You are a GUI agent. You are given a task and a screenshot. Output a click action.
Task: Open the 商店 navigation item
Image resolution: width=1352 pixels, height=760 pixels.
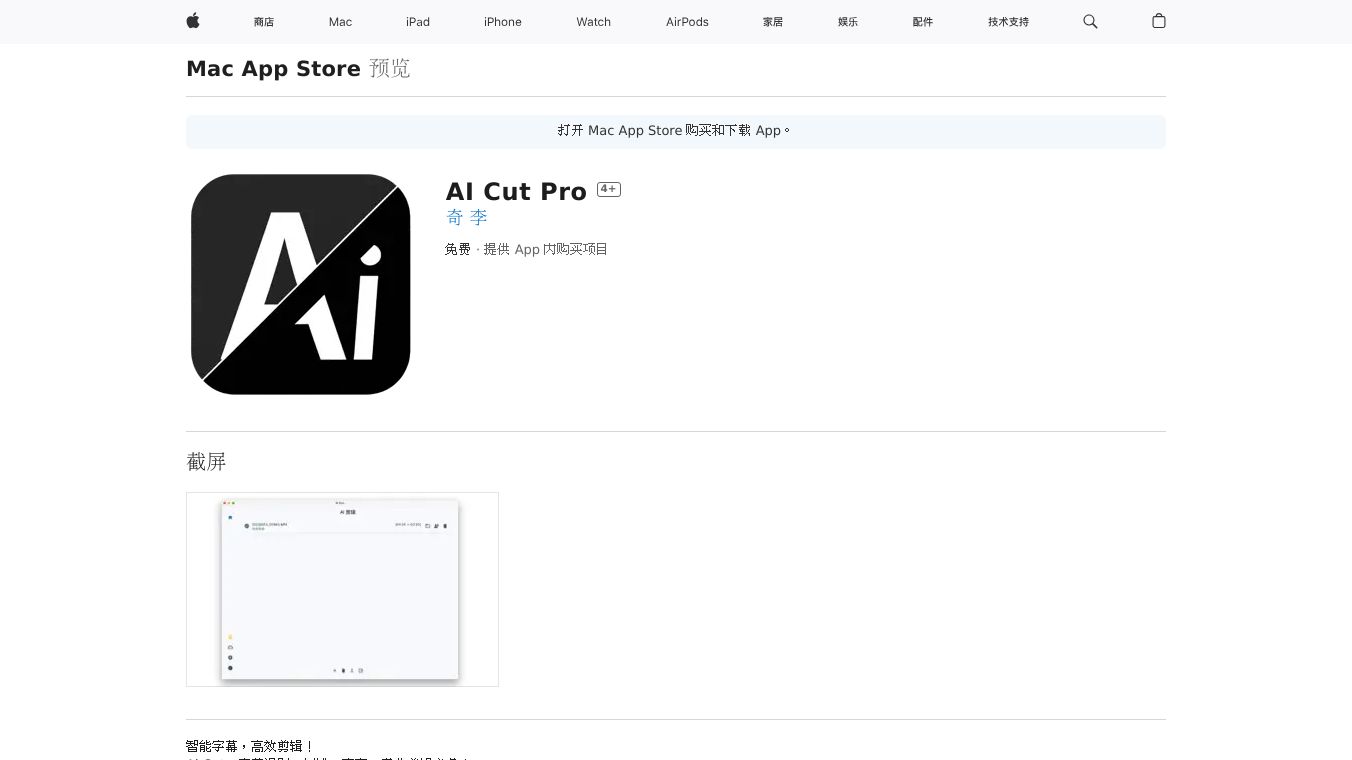264,22
